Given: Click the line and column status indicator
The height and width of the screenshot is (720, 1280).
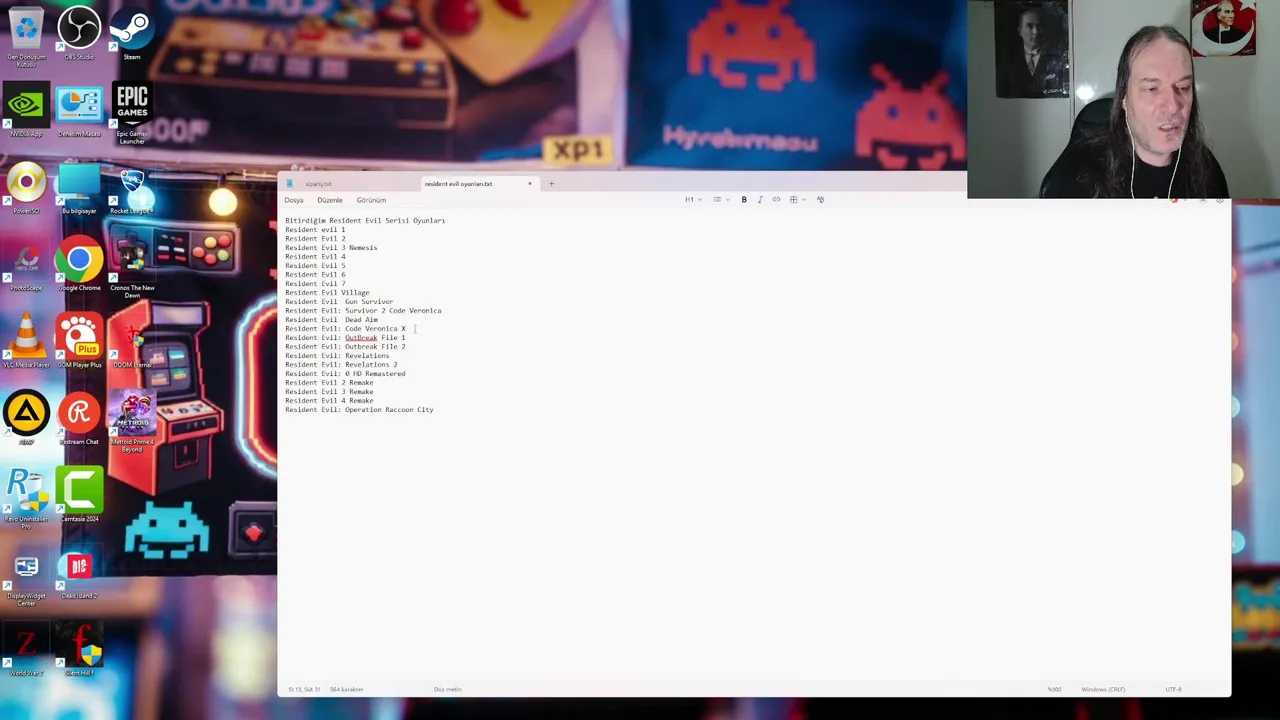Looking at the screenshot, I should coord(304,689).
